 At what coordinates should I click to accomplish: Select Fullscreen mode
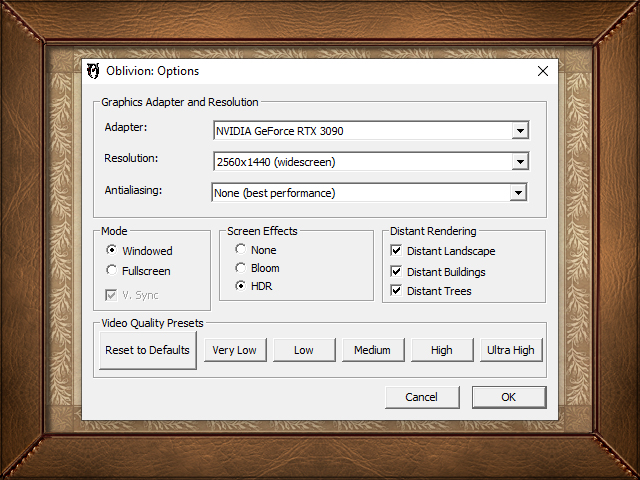pos(112,271)
